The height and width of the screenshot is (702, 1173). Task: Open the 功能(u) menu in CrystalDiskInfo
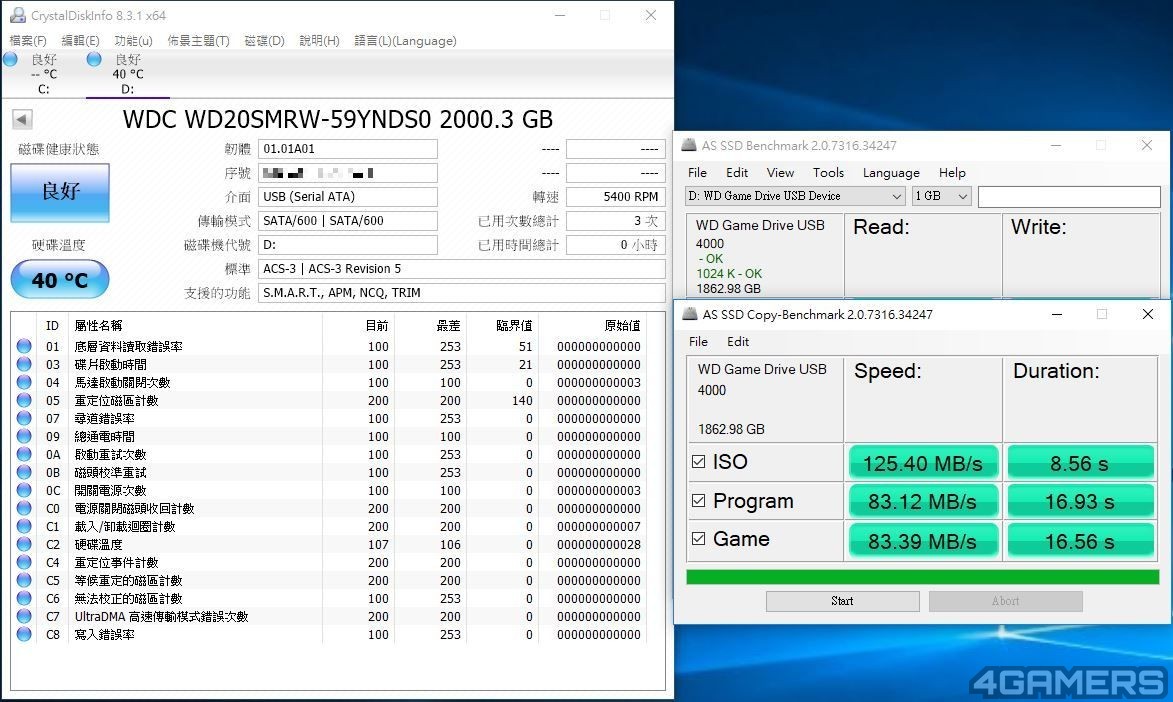coord(133,40)
